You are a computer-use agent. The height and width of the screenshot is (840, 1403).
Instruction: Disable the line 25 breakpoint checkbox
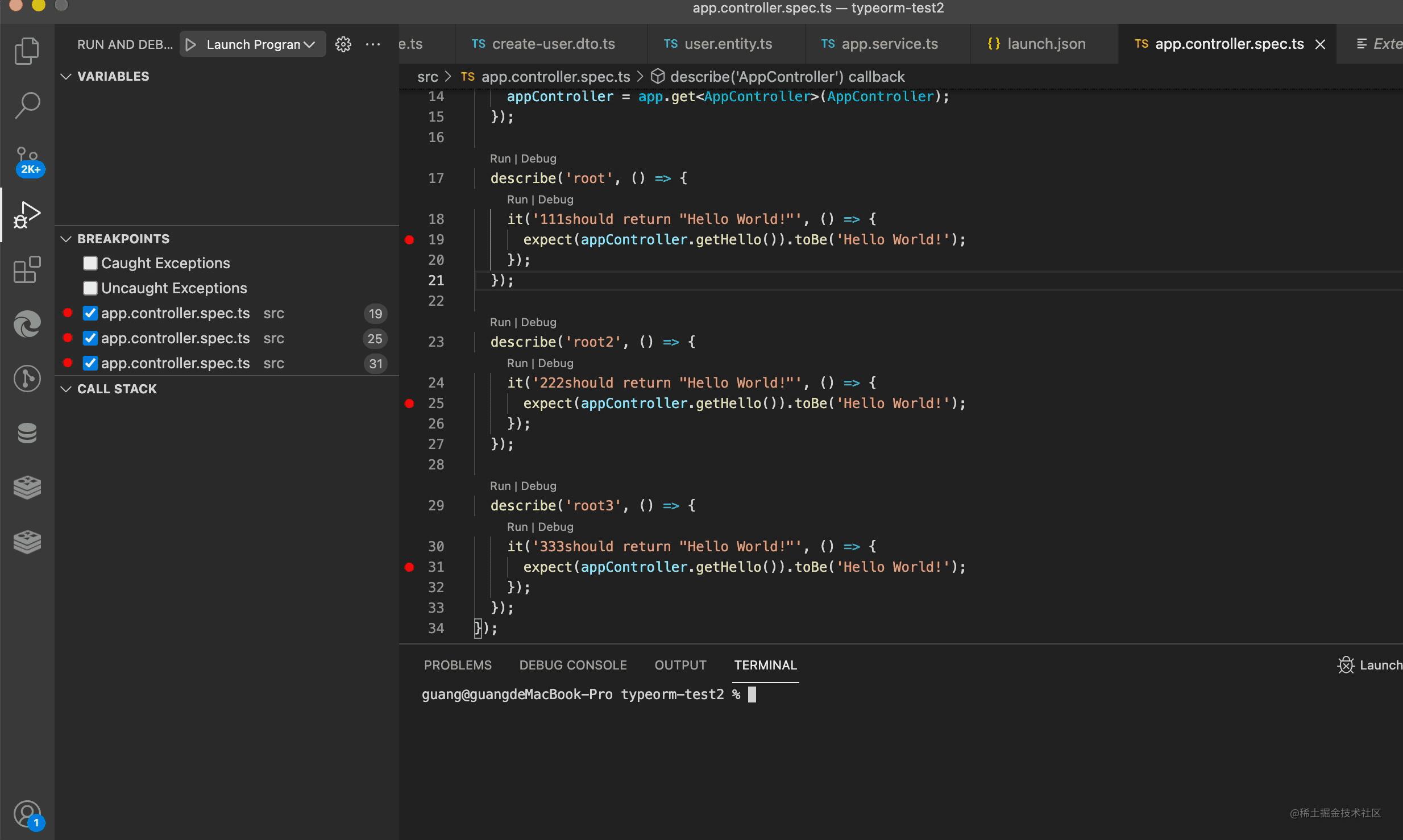pos(90,338)
